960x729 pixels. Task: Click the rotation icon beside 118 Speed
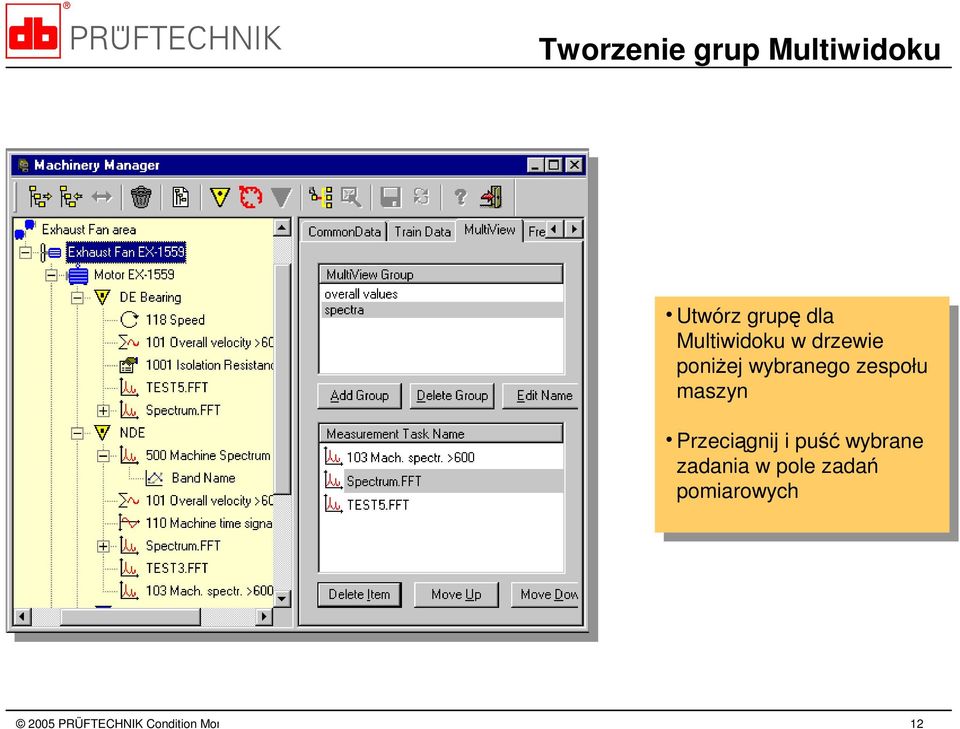129,320
